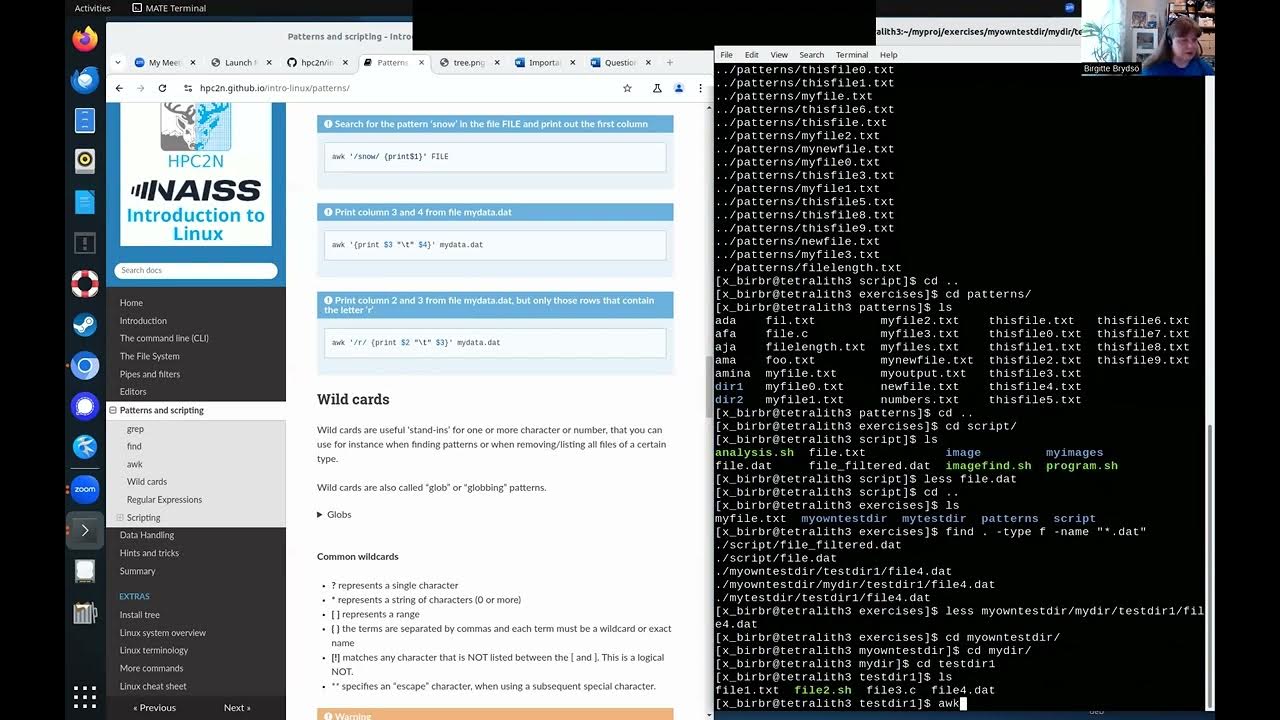Open the tab search dropdown arrow
This screenshot has width=1280, height=720.
tap(118, 62)
